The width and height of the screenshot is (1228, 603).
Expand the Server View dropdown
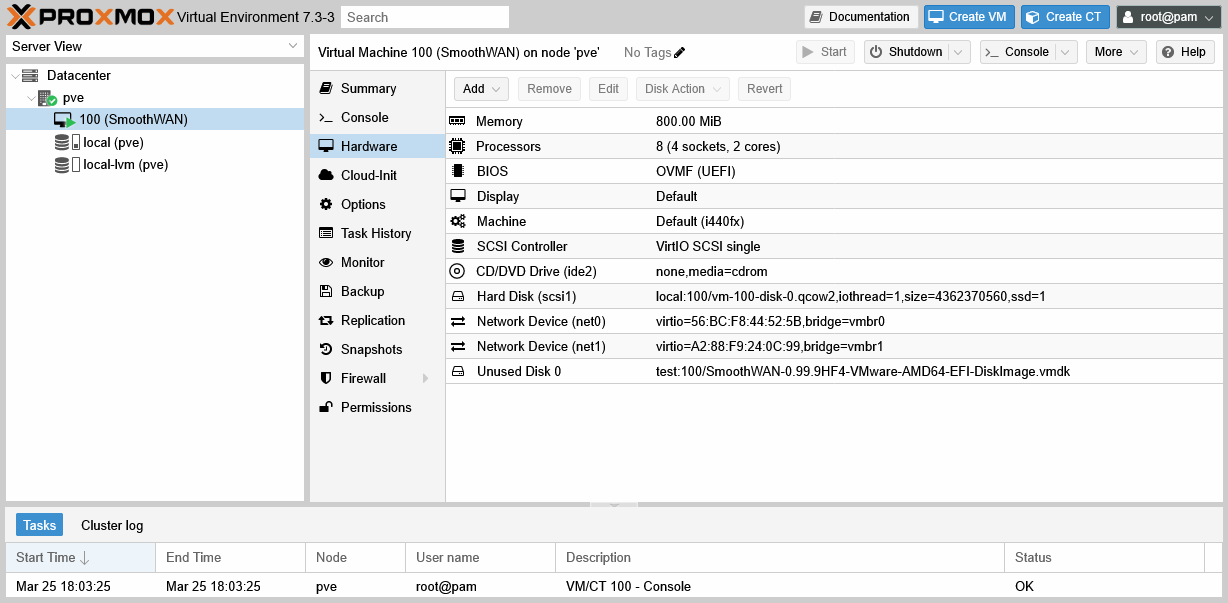292,46
